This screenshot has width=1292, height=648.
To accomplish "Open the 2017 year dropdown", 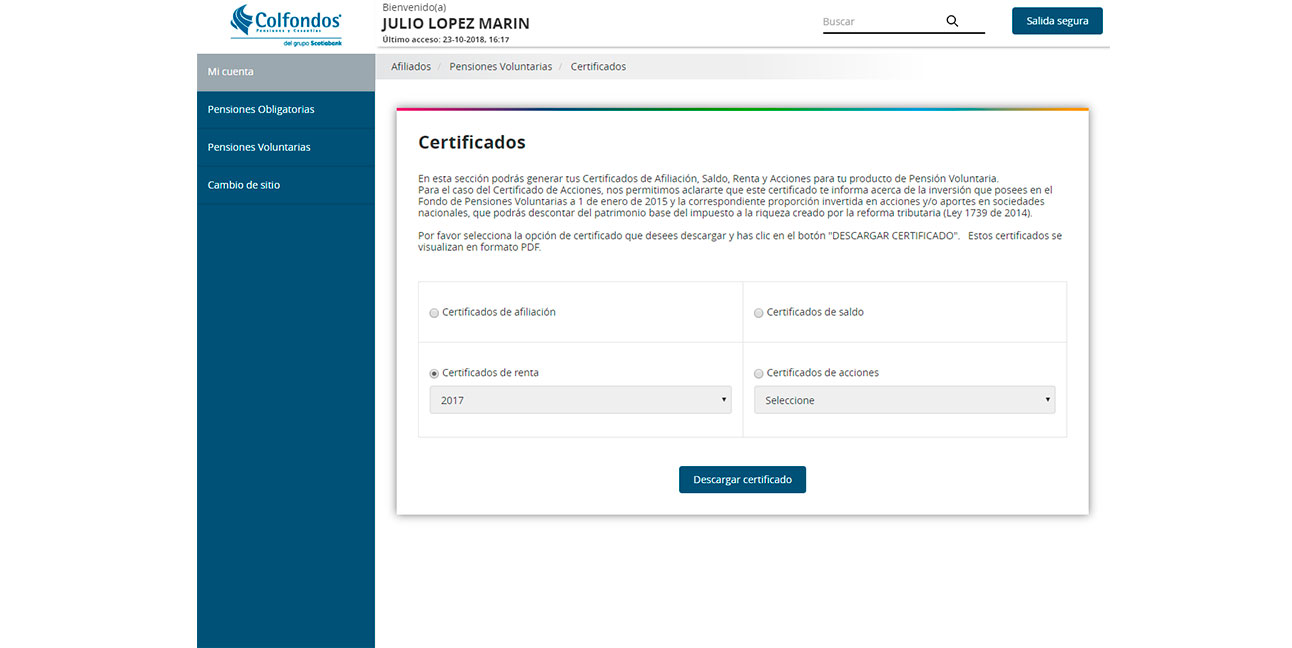I will coord(580,399).
